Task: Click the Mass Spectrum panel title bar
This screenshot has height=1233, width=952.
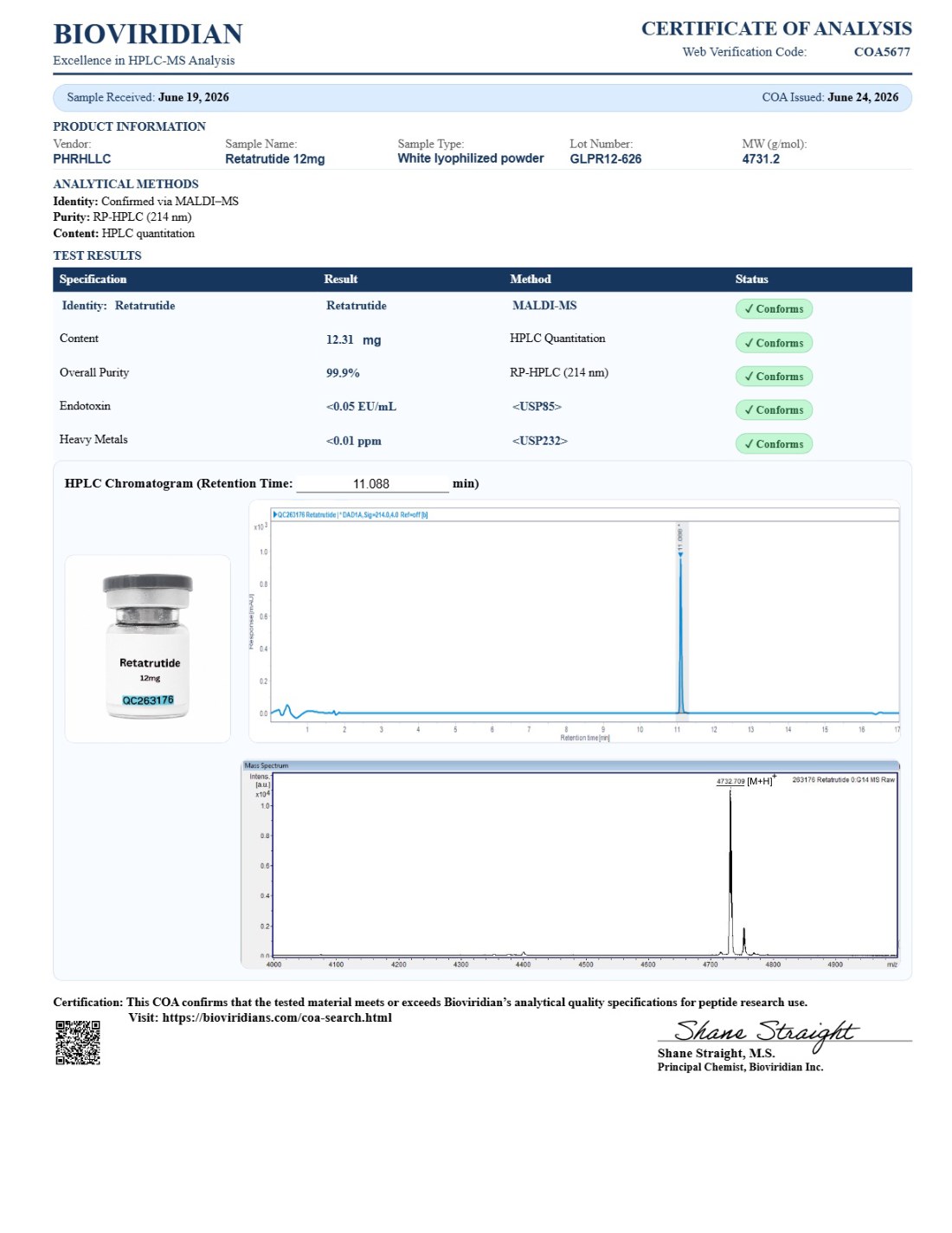Action: 570,765
